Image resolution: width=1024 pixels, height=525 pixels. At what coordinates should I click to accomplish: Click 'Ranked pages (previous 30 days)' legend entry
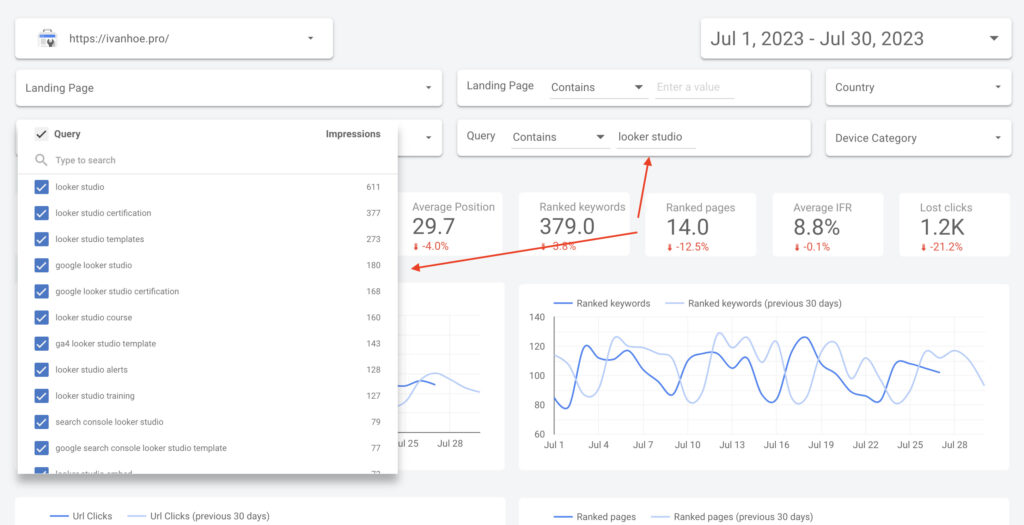[732, 517]
